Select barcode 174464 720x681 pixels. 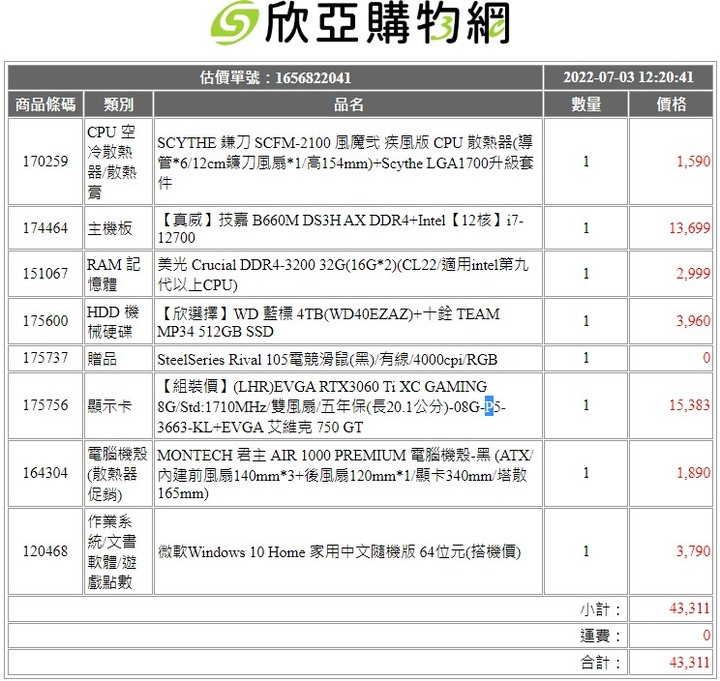pos(45,228)
